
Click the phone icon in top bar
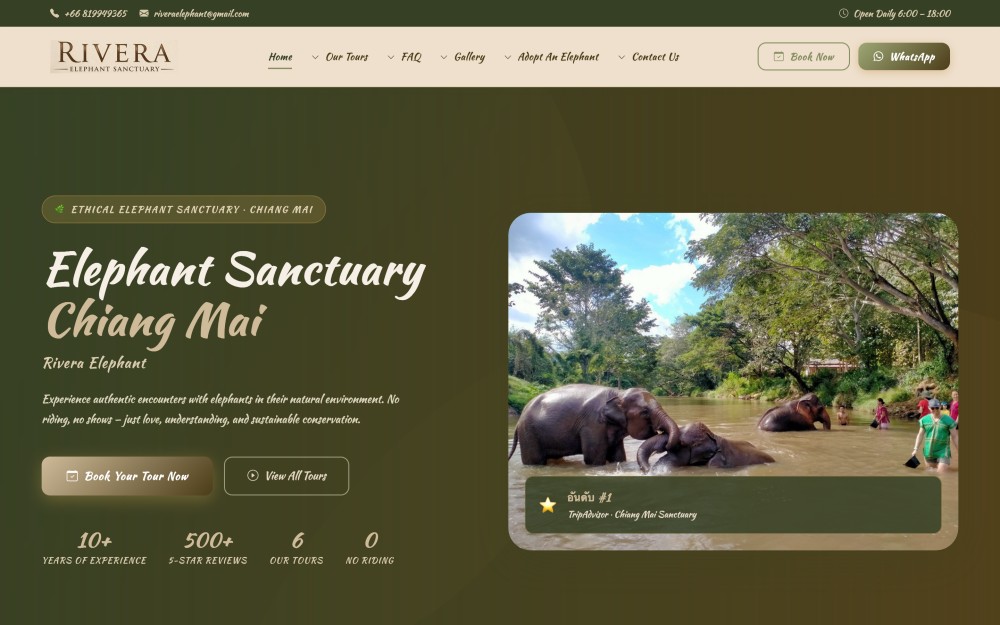[54, 13]
